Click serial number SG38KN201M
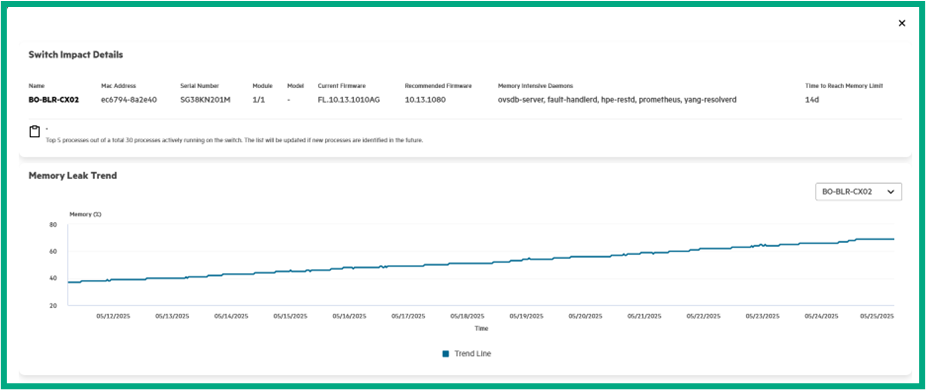 (x=205, y=100)
